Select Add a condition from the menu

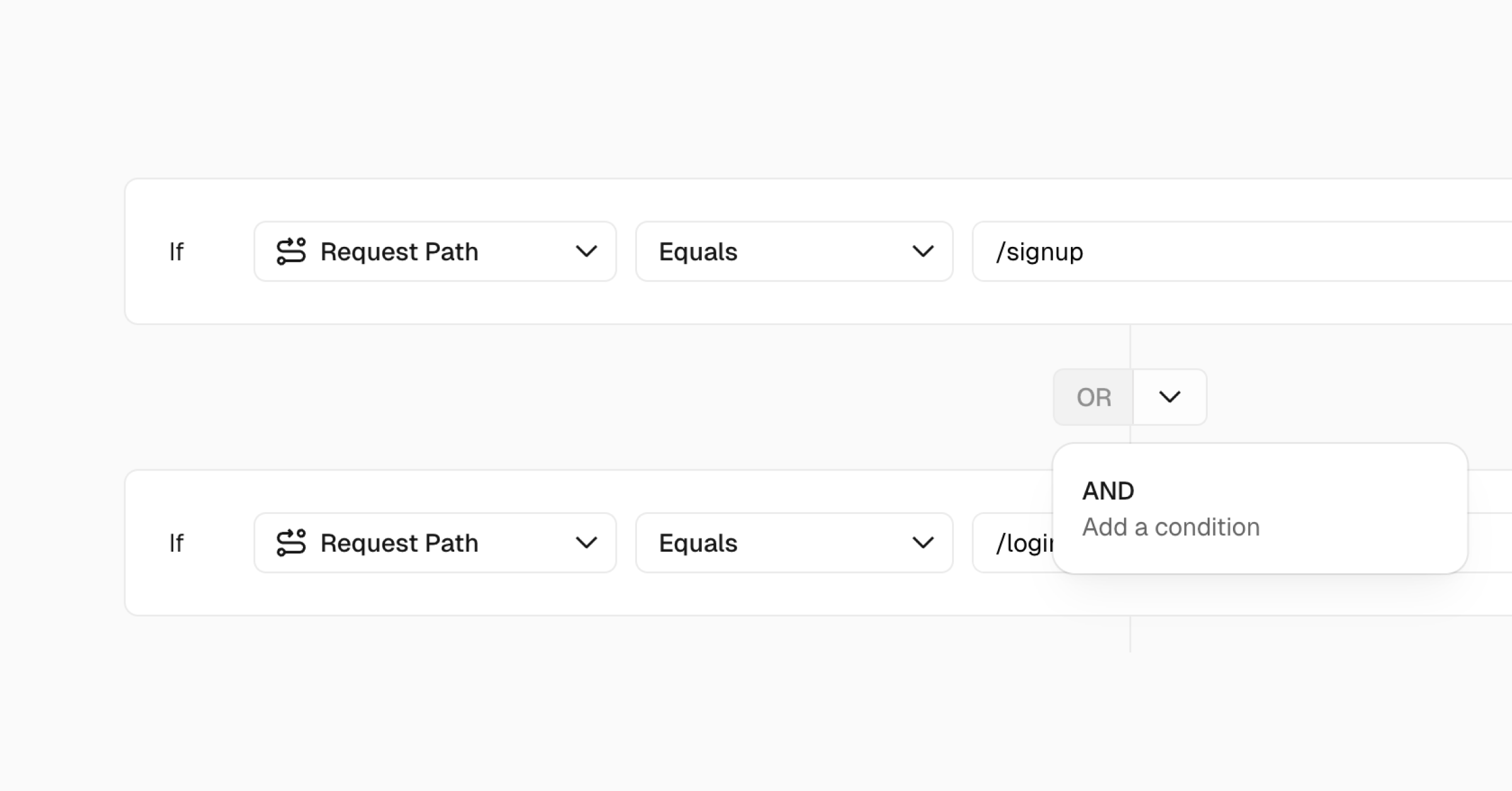(1171, 526)
